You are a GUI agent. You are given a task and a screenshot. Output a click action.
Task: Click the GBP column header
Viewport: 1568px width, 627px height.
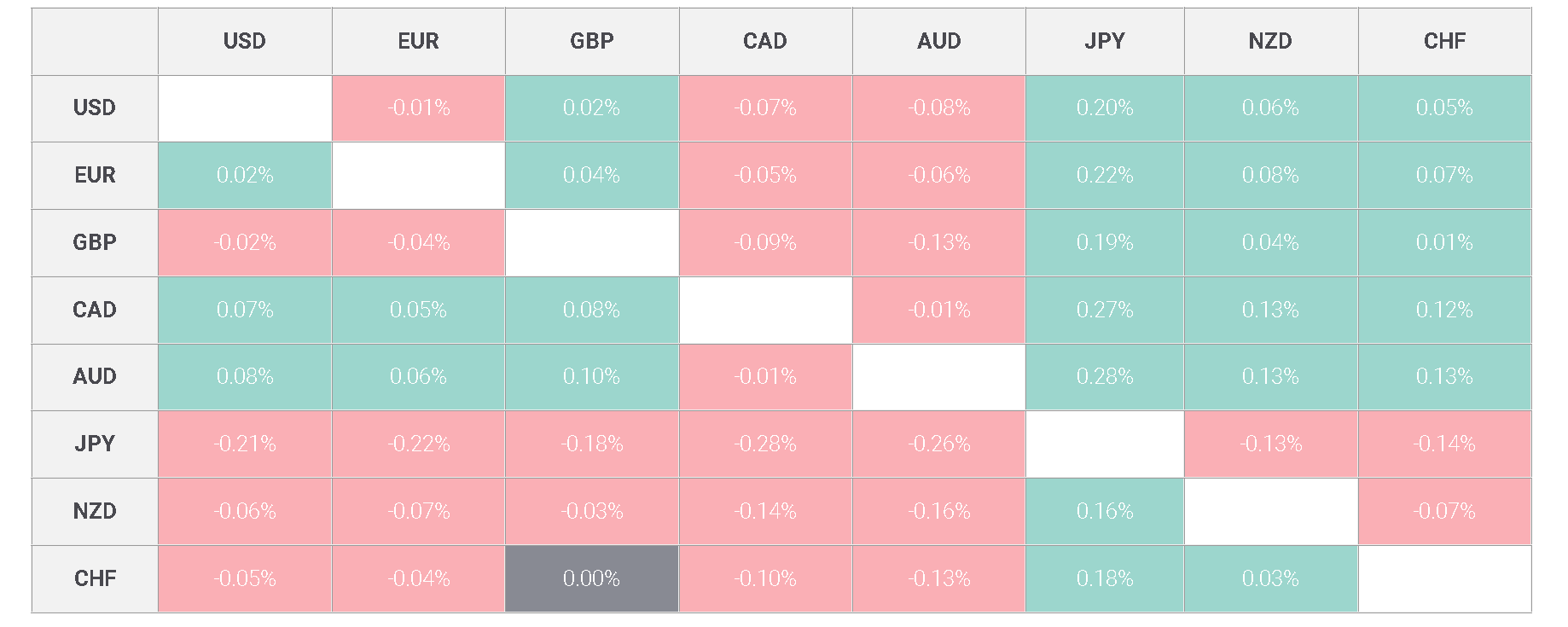coord(591,41)
